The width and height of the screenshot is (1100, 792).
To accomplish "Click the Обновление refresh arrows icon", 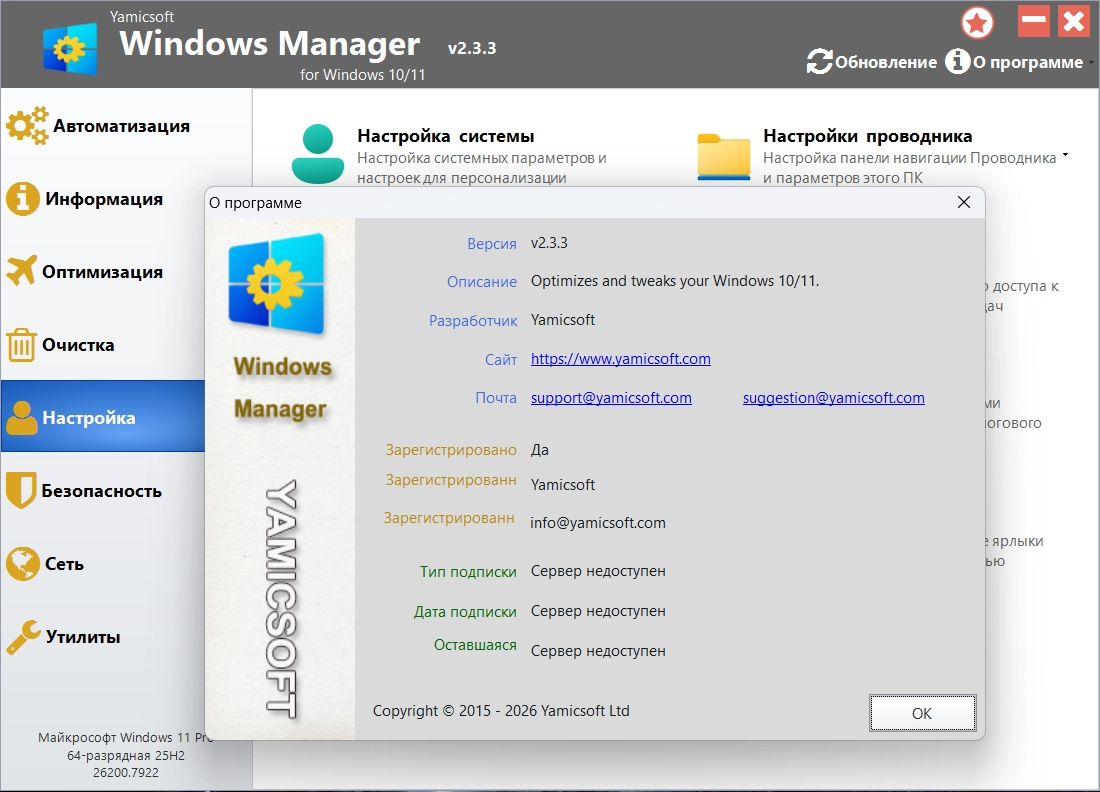I will (819, 62).
